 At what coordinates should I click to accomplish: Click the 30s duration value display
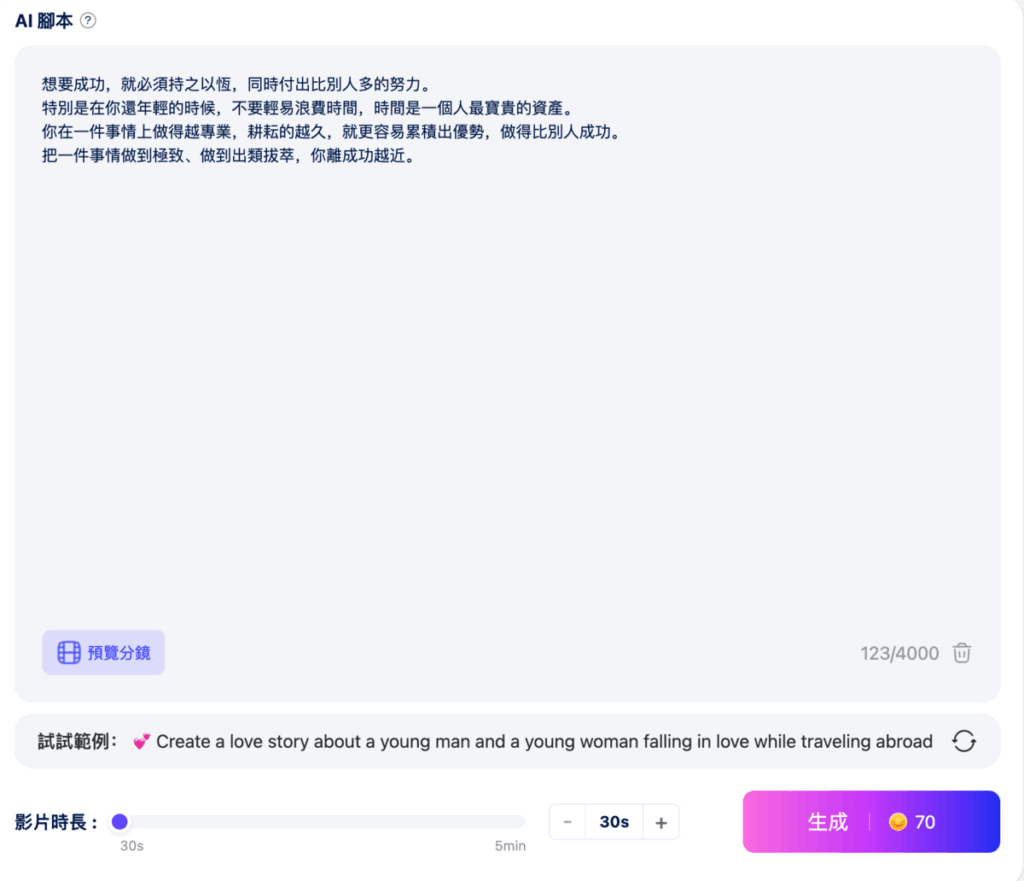(613, 821)
